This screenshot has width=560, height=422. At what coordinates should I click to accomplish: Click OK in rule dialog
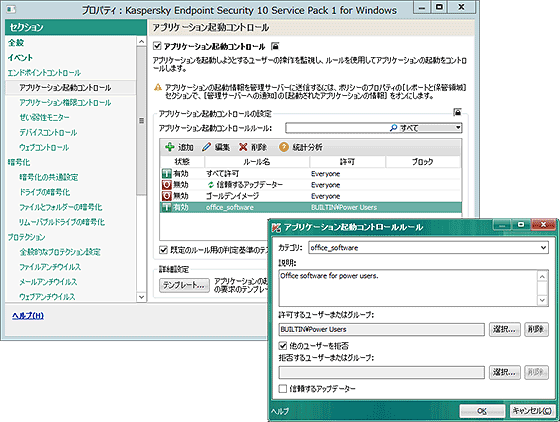[x=482, y=411]
